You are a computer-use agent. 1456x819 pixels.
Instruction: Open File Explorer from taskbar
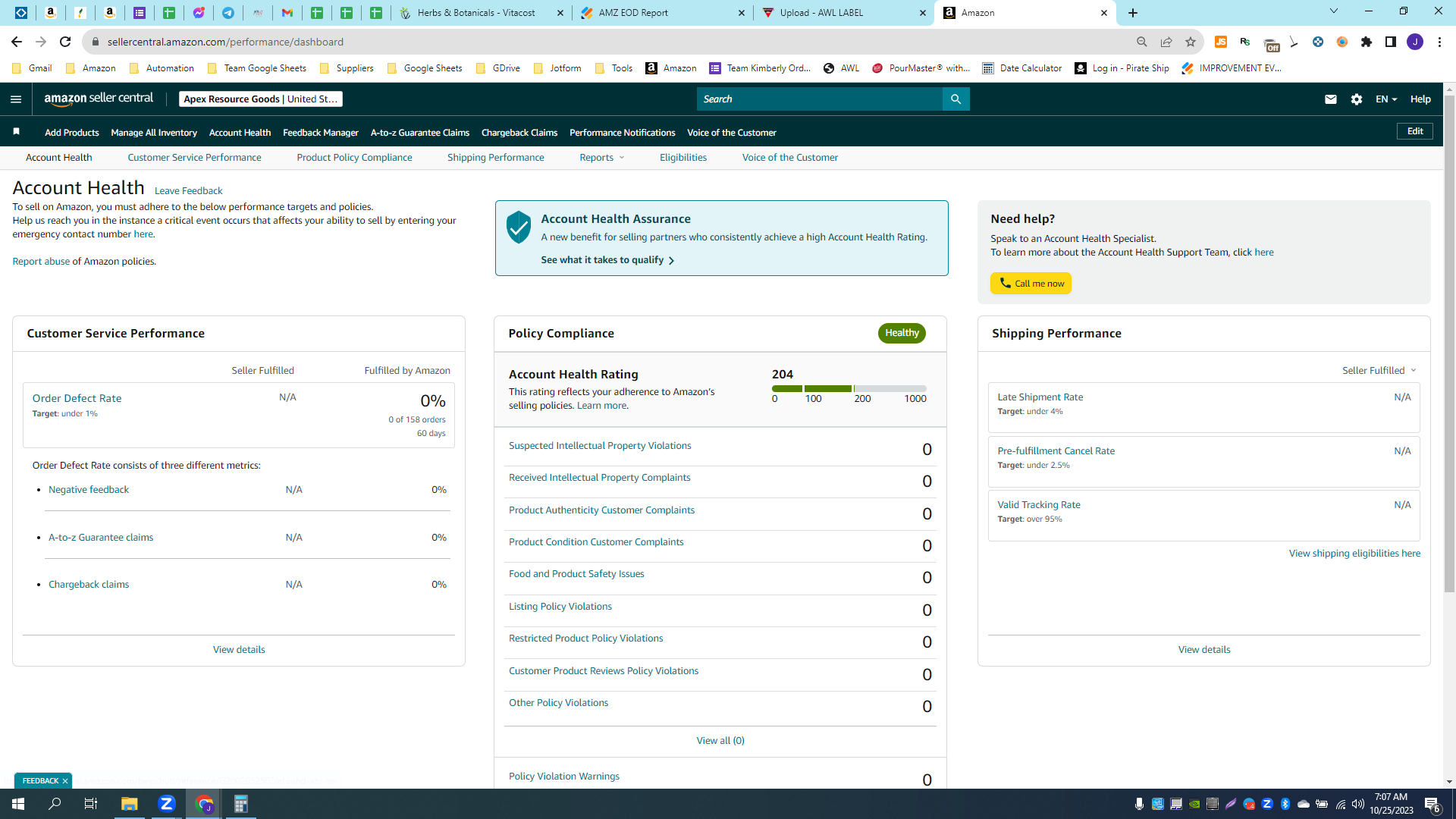click(x=129, y=804)
